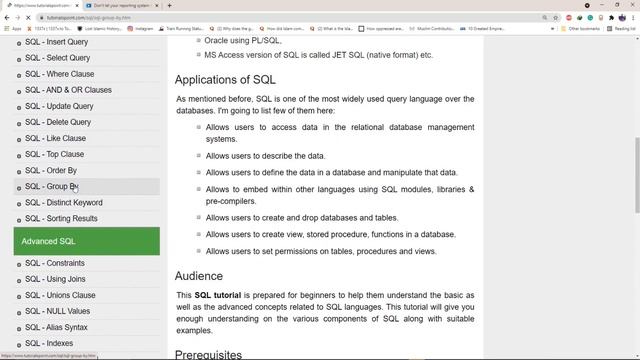The height and width of the screenshot is (360, 640).
Task: Close the tutorialspoint tab
Action: [77, 6]
